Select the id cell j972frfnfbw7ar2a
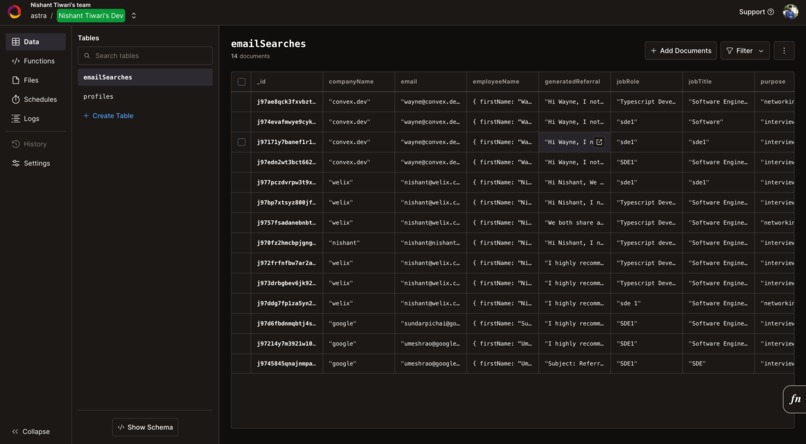 pos(287,263)
